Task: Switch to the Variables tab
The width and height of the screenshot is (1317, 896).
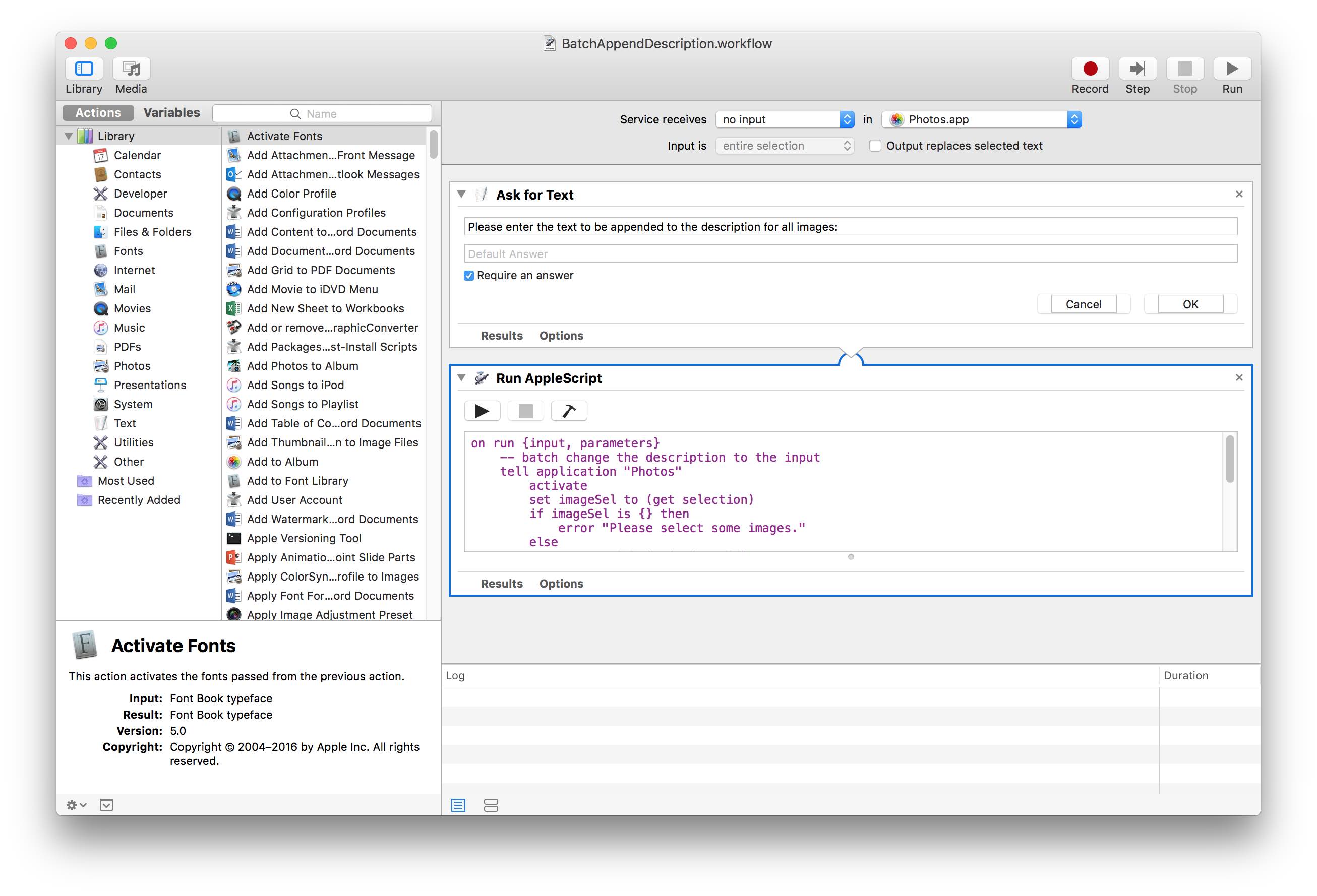Action: pyautogui.click(x=171, y=113)
